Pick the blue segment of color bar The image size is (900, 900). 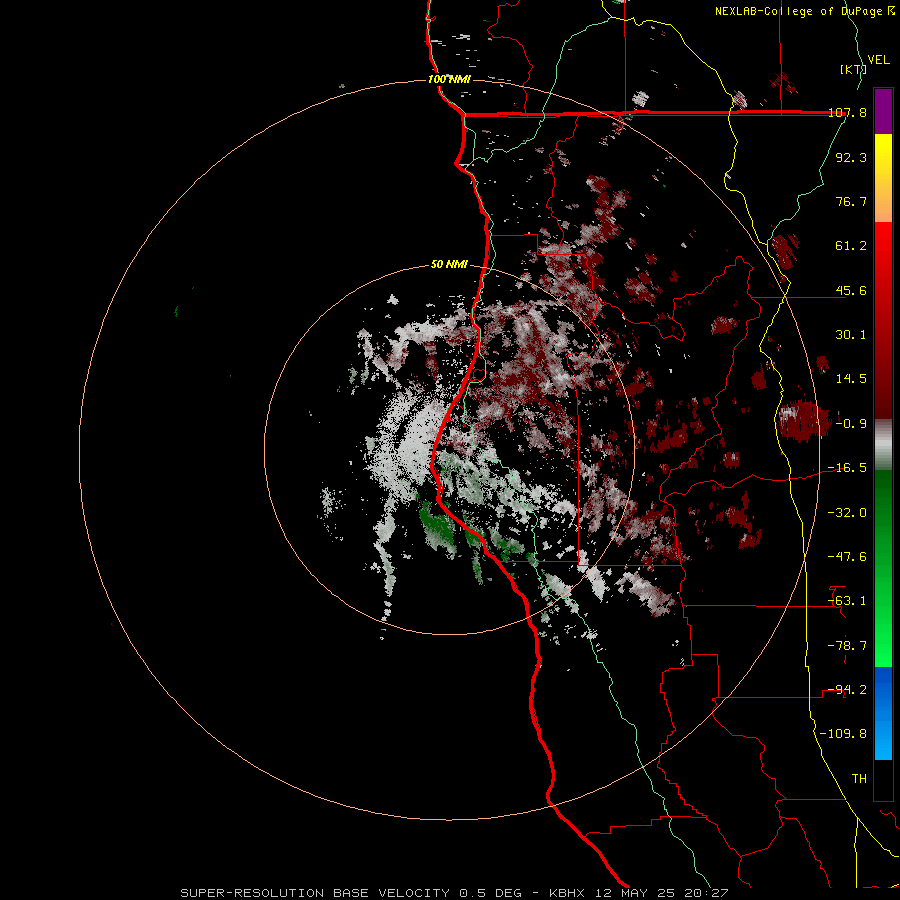(883, 713)
